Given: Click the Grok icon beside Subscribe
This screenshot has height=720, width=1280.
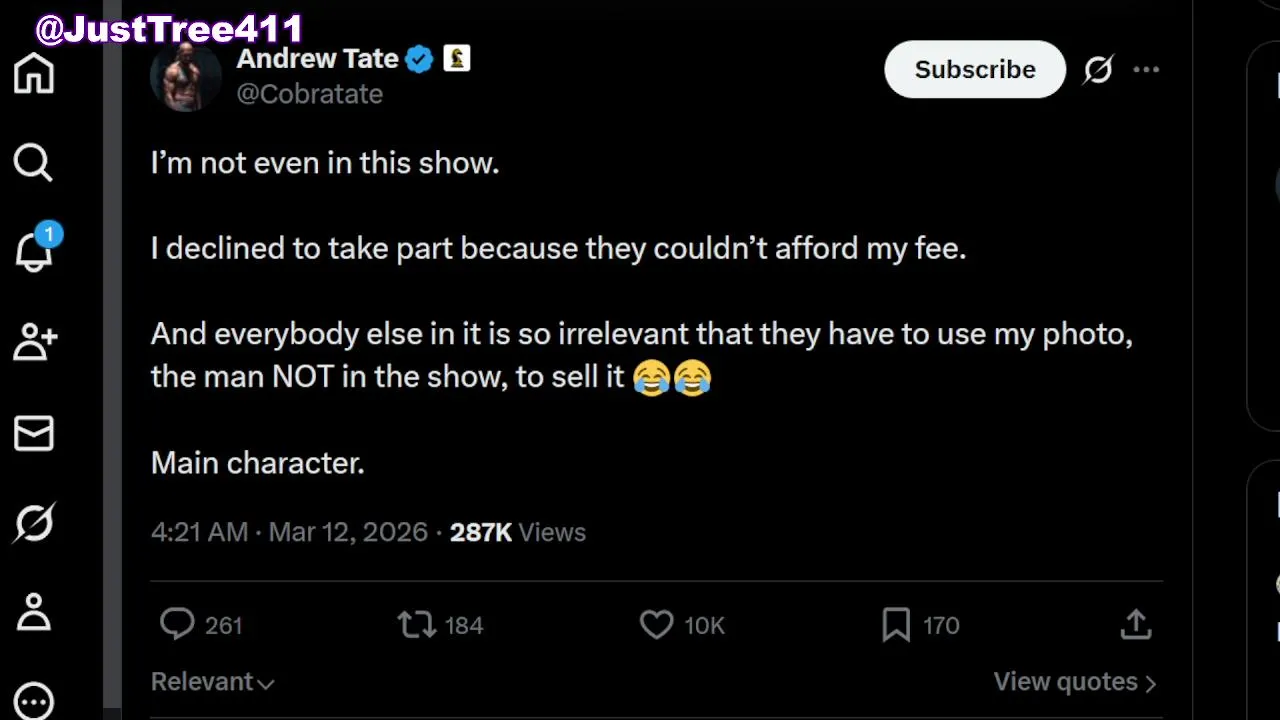Looking at the screenshot, I should click(x=1098, y=70).
